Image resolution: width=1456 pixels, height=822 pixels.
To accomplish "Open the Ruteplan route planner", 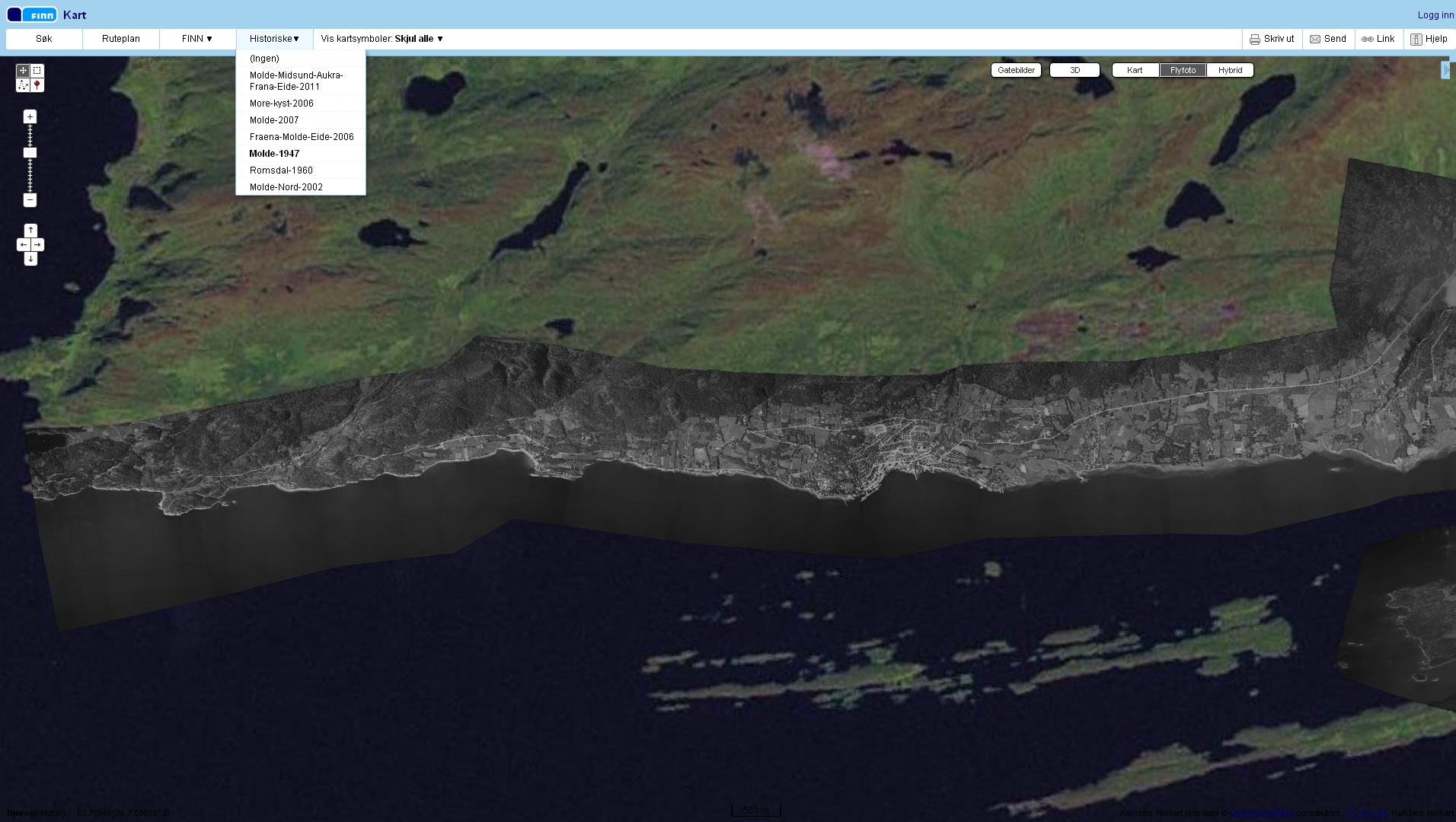I will tap(121, 39).
